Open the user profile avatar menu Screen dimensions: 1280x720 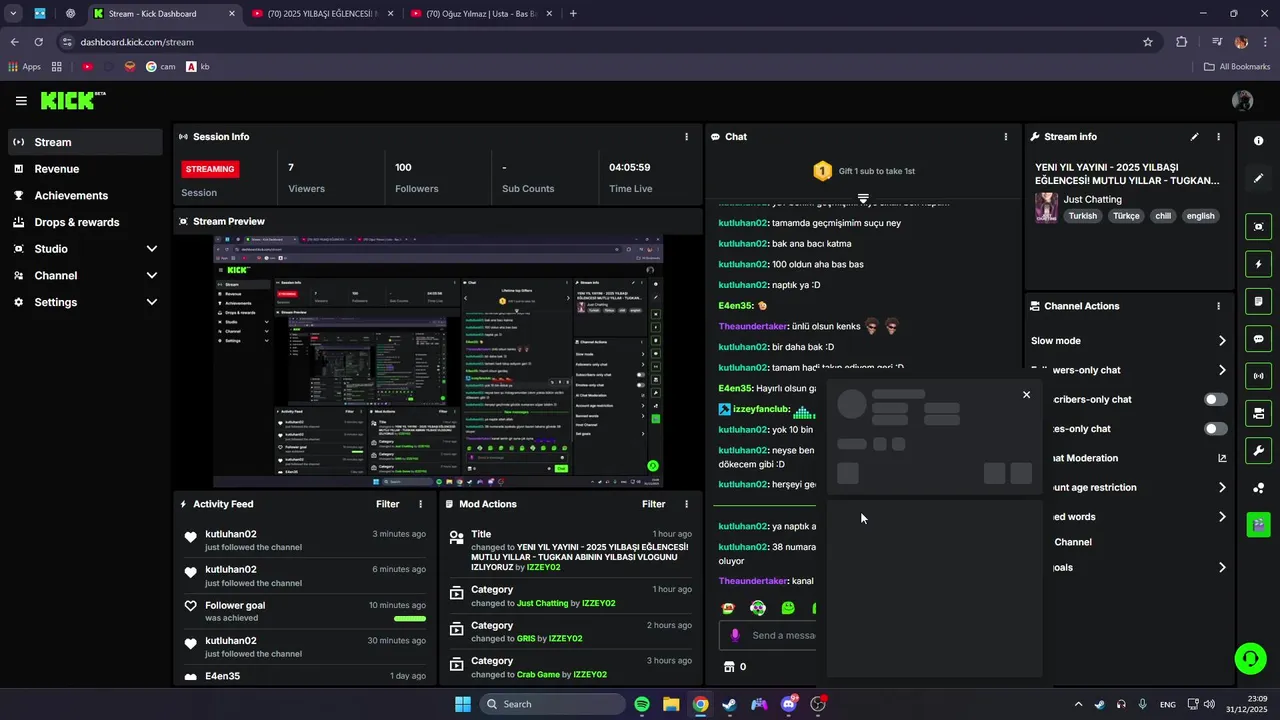click(x=1243, y=100)
